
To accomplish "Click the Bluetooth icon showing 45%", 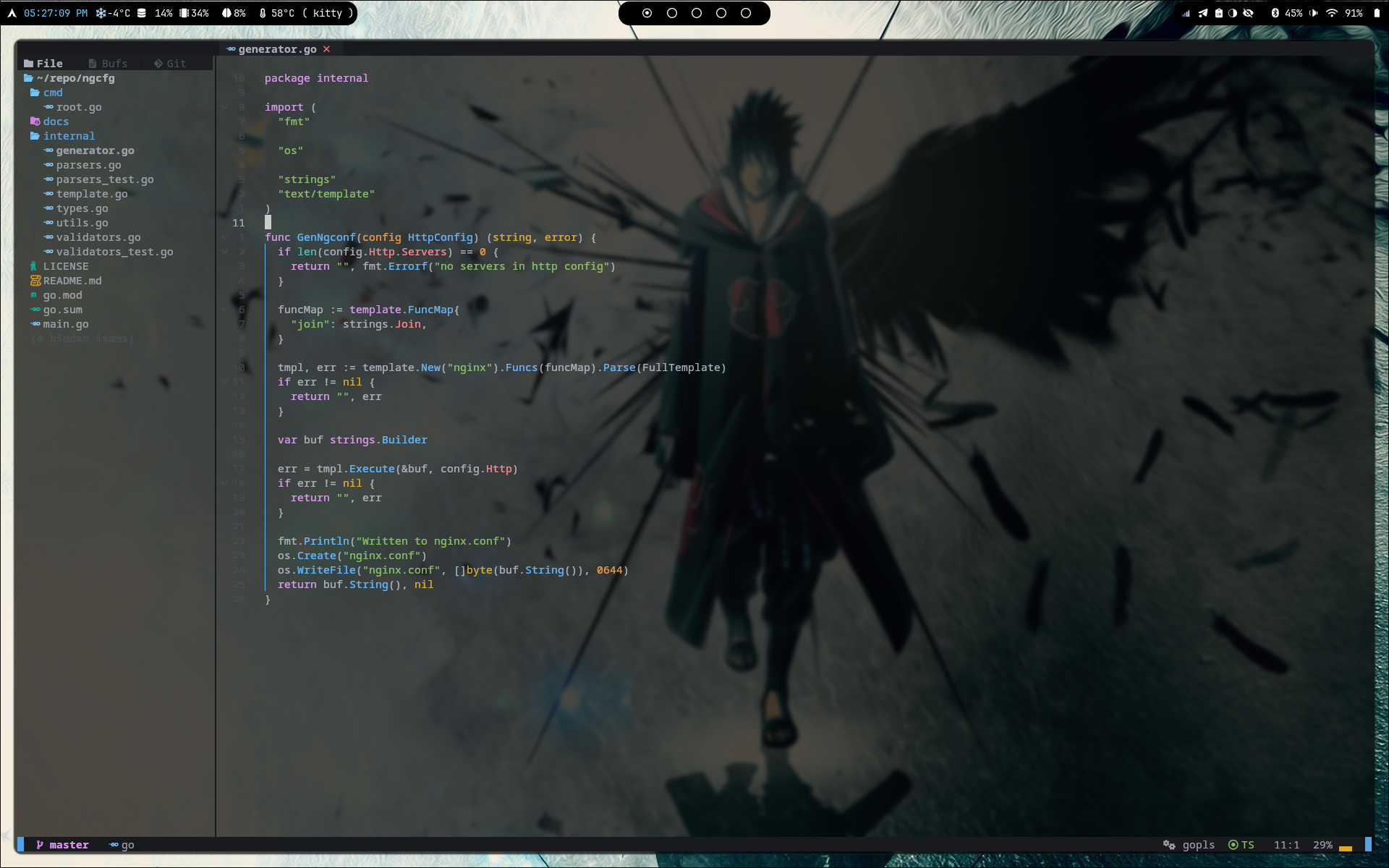I will [x=1275, y=13].
